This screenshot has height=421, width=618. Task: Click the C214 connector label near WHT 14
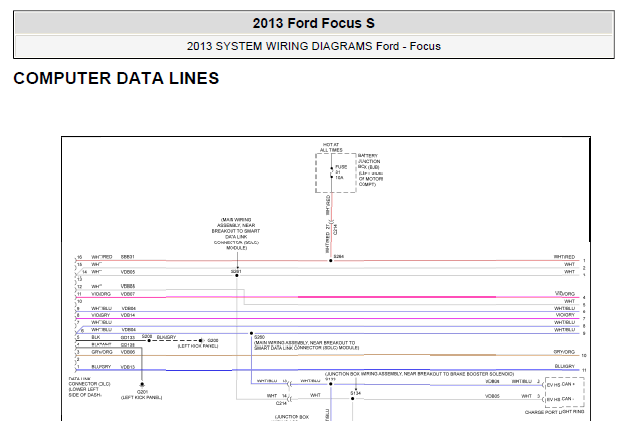[281, 403]
